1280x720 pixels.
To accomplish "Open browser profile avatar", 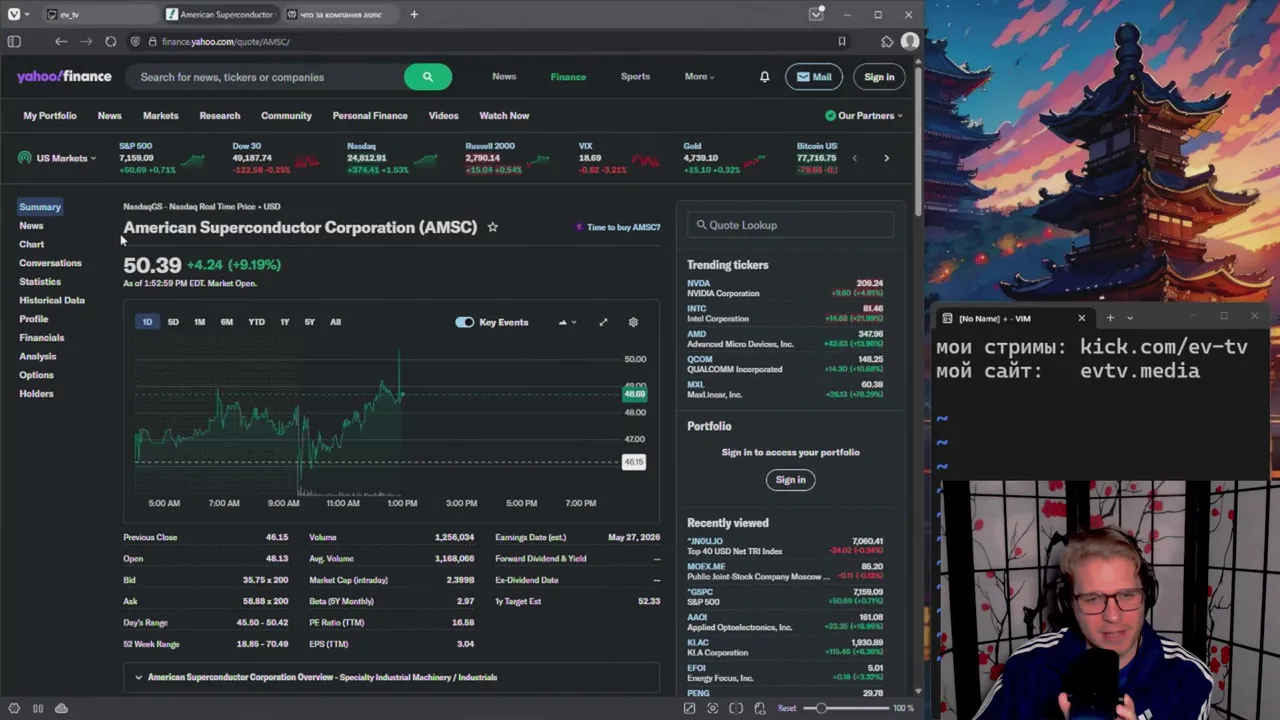I will (x=909, y=42).
